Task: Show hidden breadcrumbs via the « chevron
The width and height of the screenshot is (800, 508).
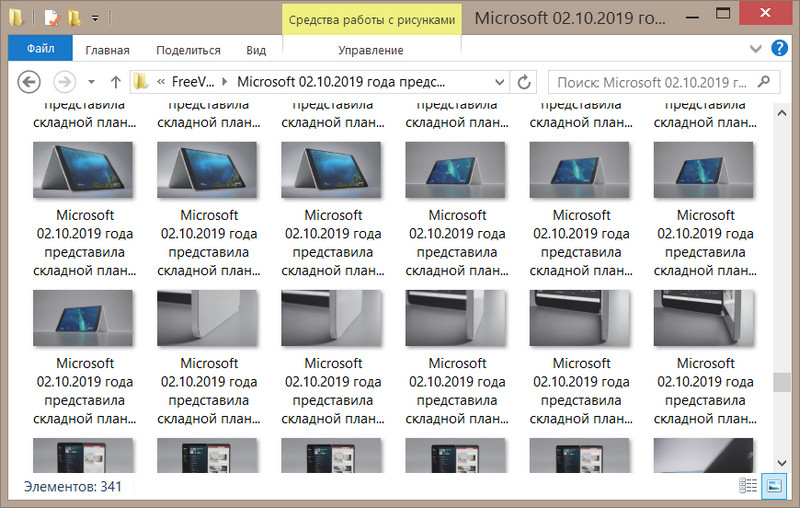Action: coord(161,82)
